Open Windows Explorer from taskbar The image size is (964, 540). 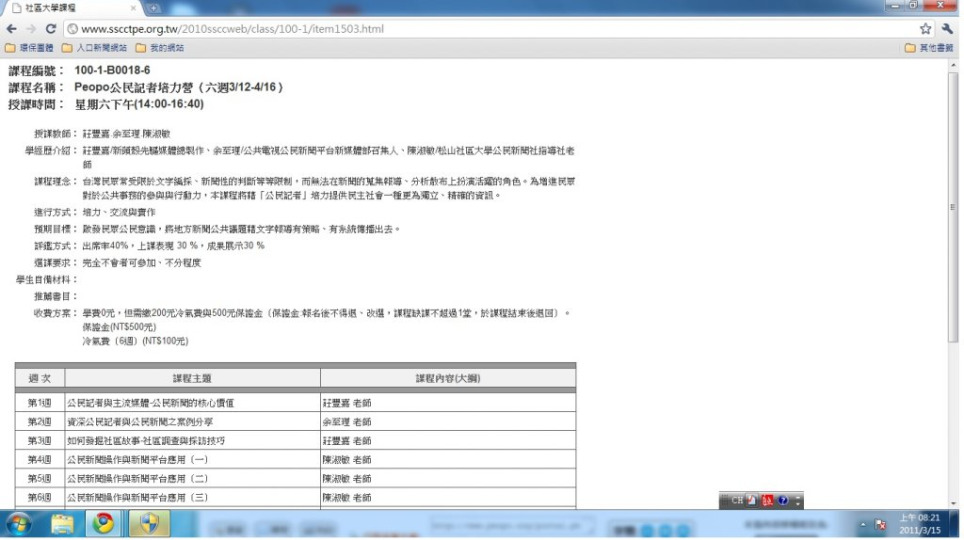coord(63,524)
